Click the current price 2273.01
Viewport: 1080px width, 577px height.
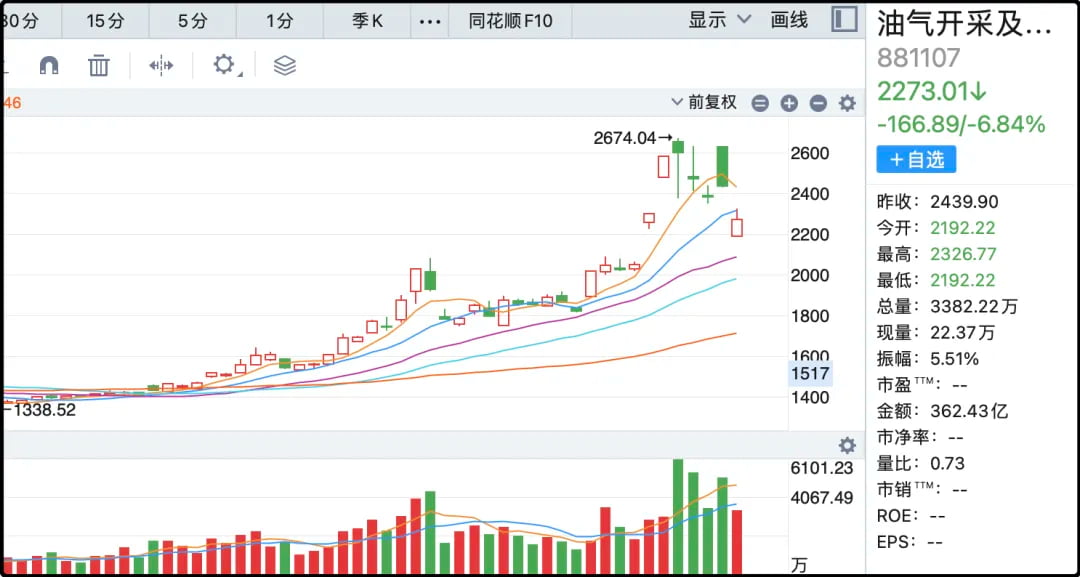(932, 91)
